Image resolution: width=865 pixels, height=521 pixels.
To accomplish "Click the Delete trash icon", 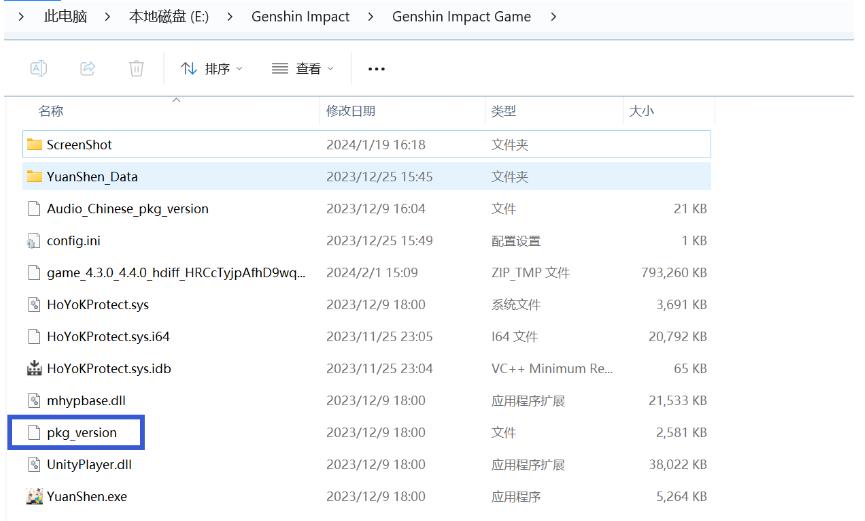I will 136,68.
